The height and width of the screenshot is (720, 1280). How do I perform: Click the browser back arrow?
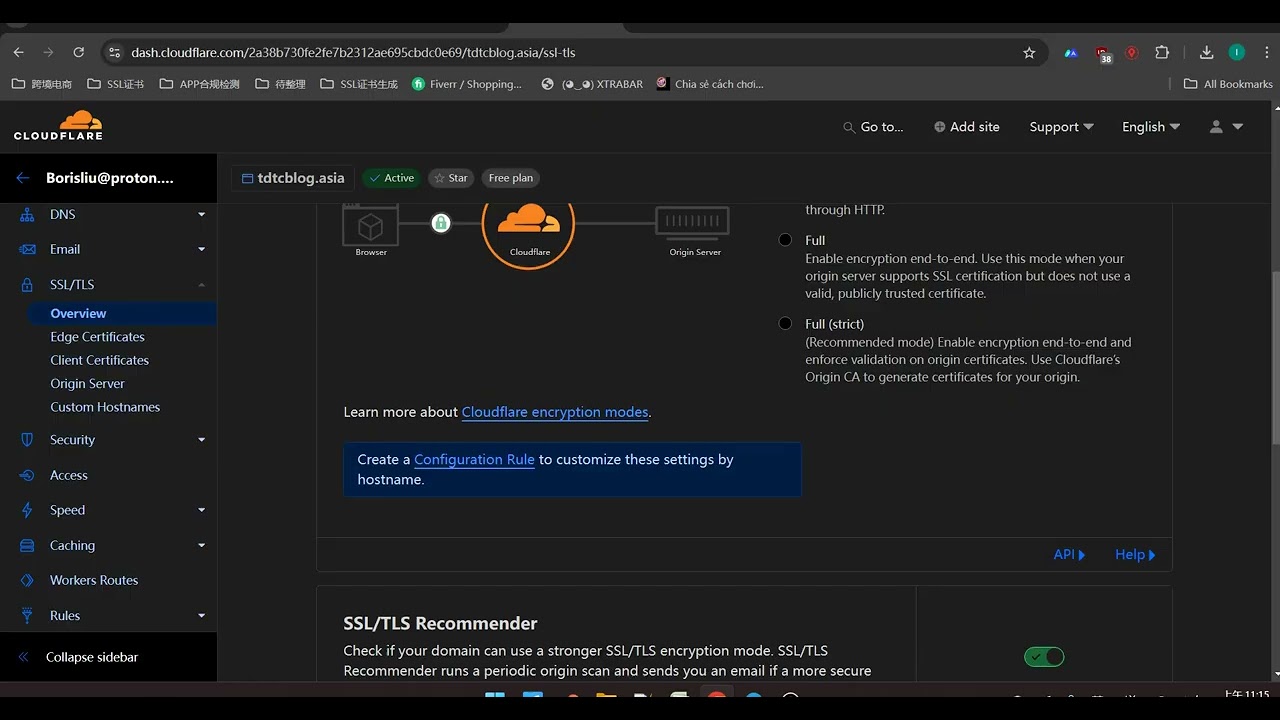tap(18, 52)
